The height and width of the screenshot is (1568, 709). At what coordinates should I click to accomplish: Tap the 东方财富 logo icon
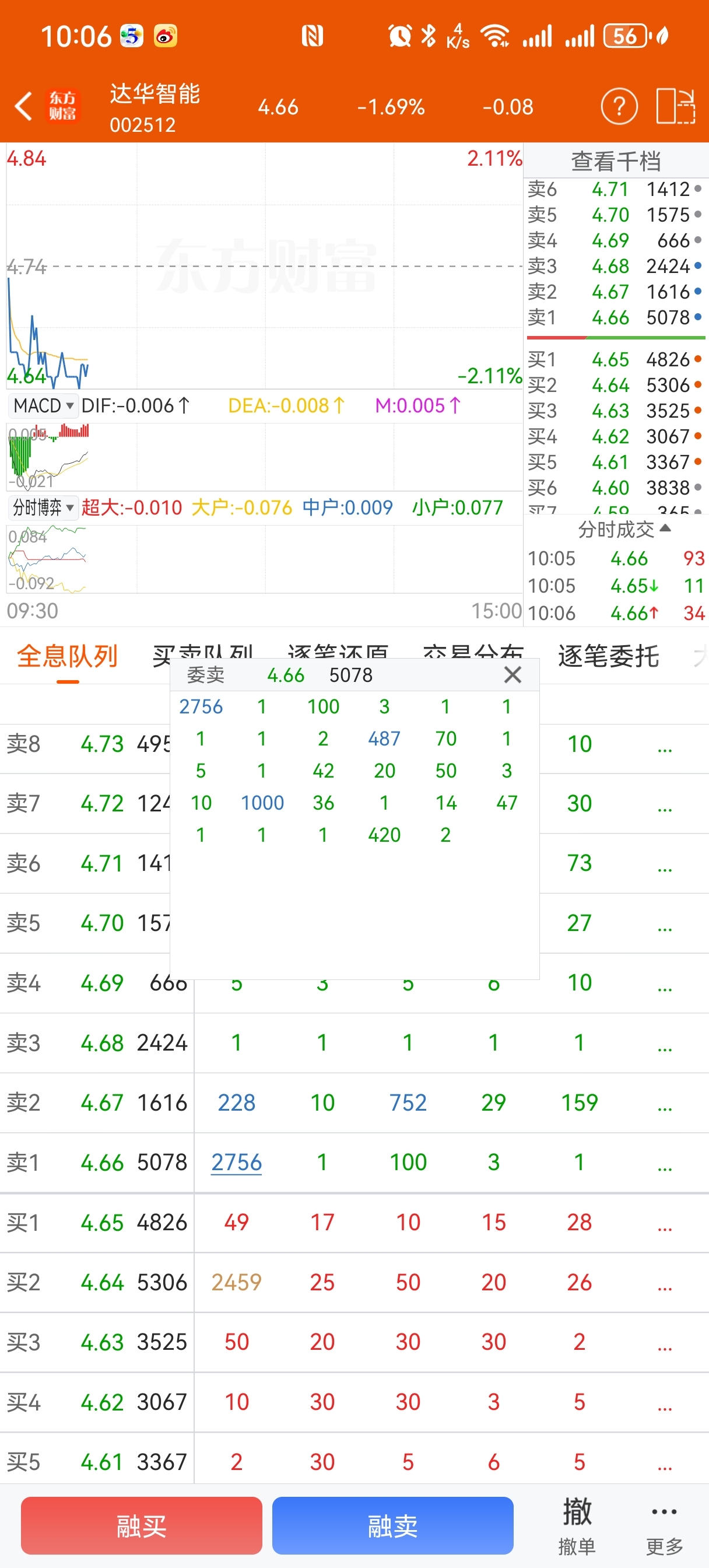(63, 107)
